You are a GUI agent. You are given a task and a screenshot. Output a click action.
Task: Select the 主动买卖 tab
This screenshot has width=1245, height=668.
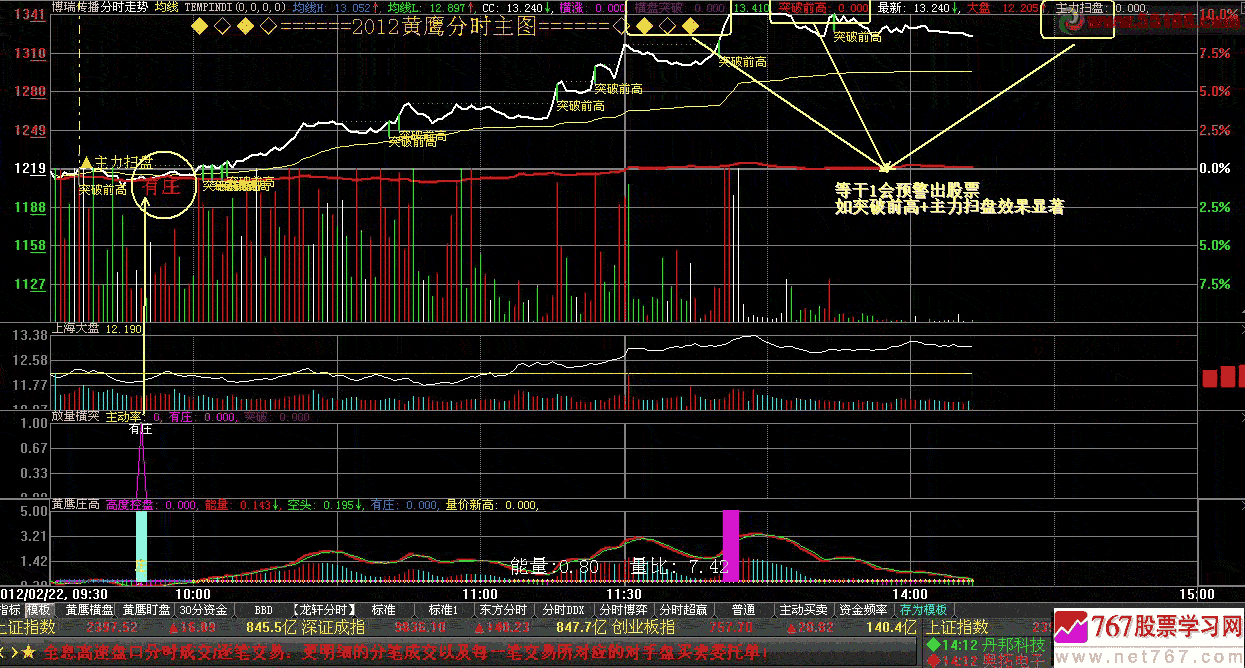pos(803,609)
